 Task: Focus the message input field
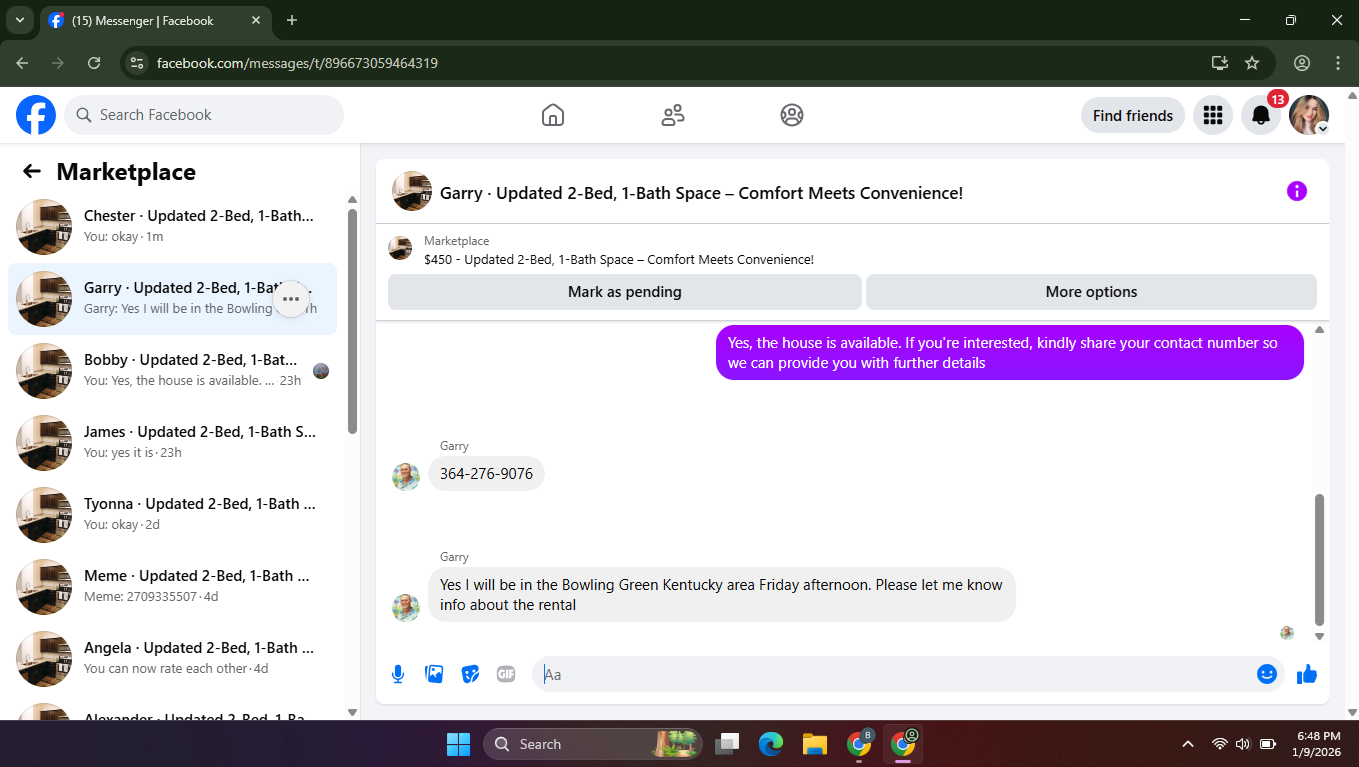point(896,674)
